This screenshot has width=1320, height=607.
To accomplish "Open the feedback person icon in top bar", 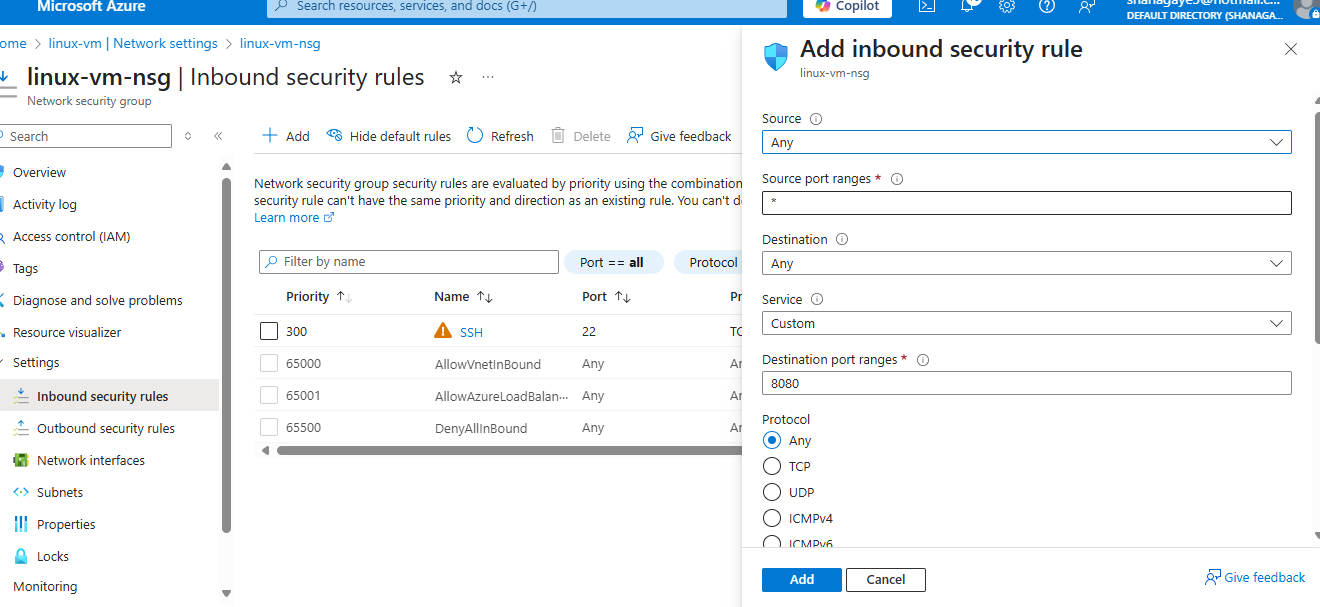I will (1086, 7).
